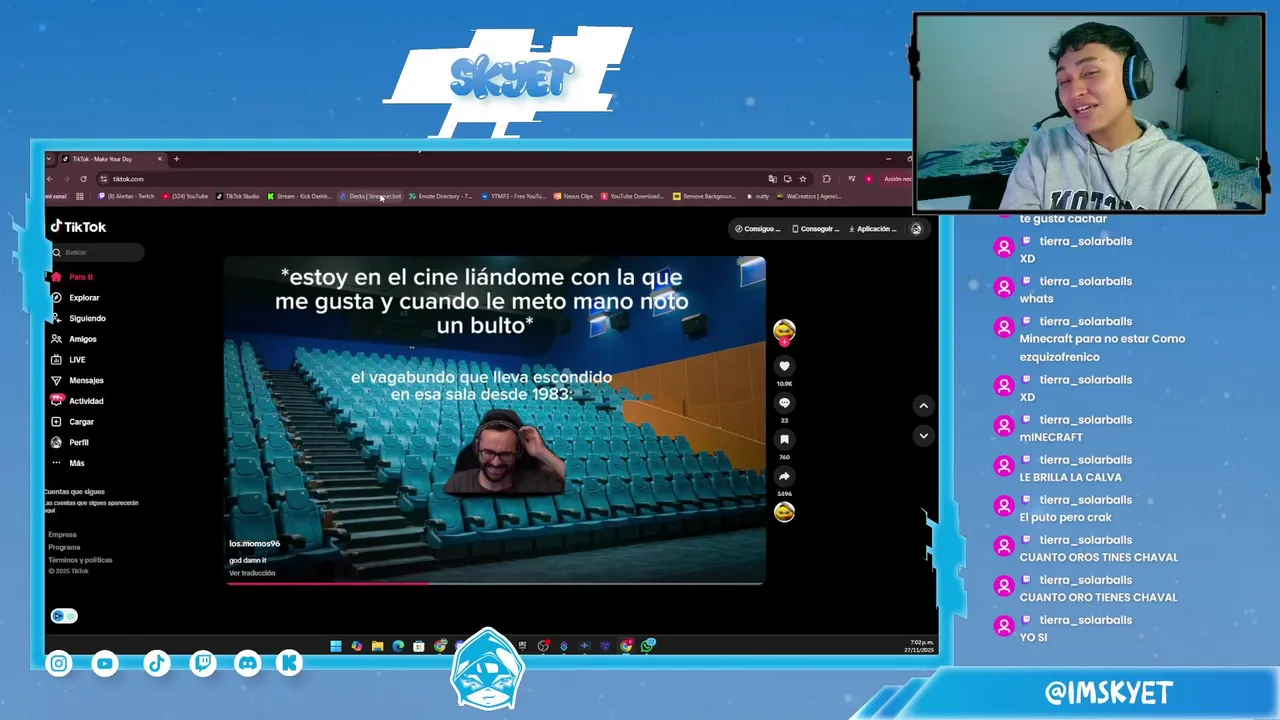Share the video with the arrow icon
The width and height of the screenshot is (1280, 720).
[784, 476]
